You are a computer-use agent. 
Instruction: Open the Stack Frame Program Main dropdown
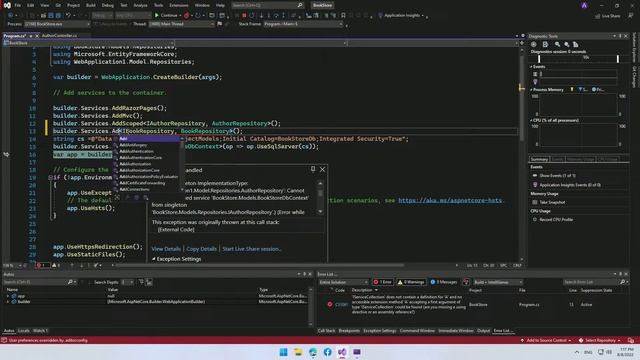tap(303, 24)
